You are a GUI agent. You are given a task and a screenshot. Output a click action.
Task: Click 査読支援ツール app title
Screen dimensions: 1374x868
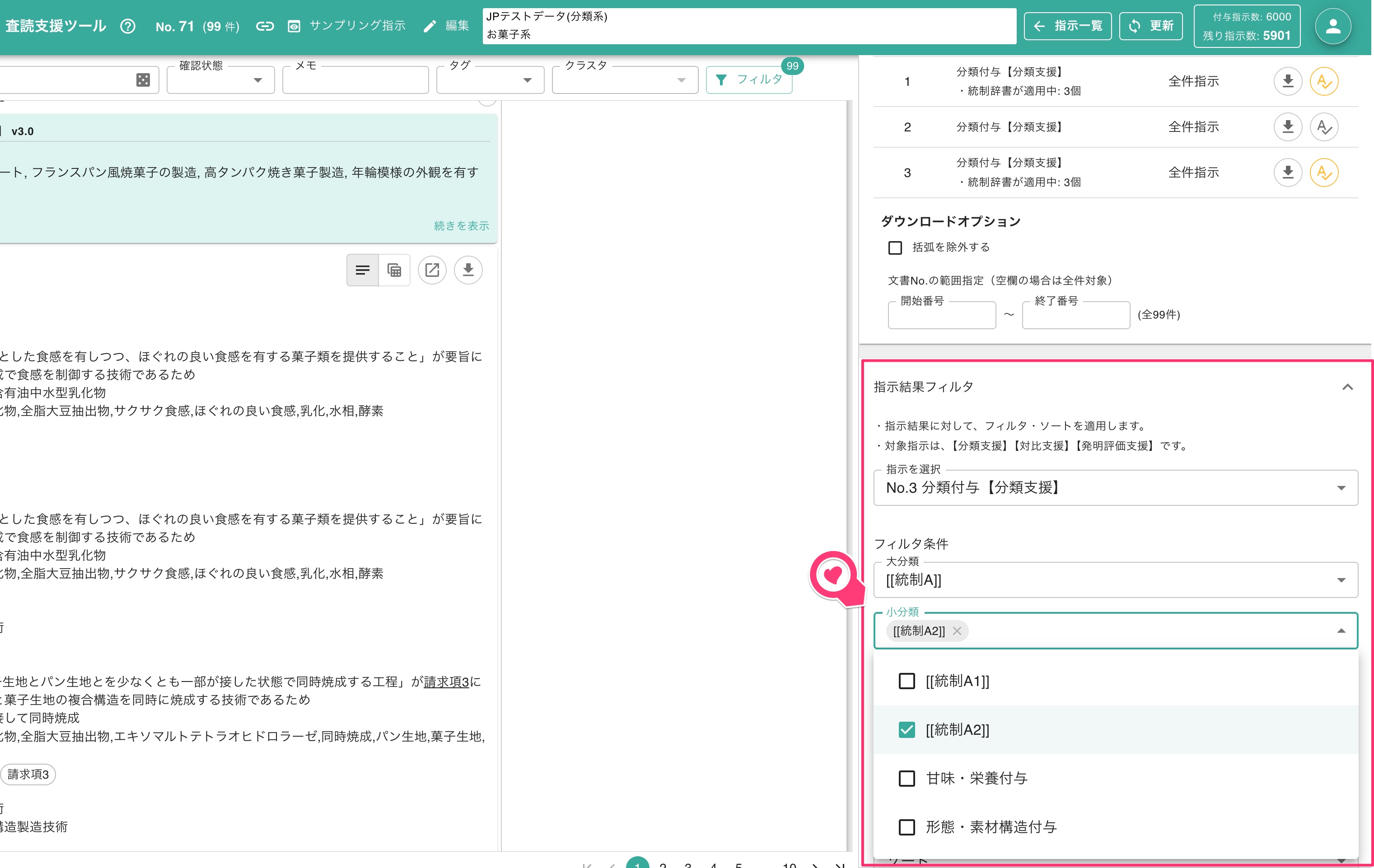coord(56,26)
